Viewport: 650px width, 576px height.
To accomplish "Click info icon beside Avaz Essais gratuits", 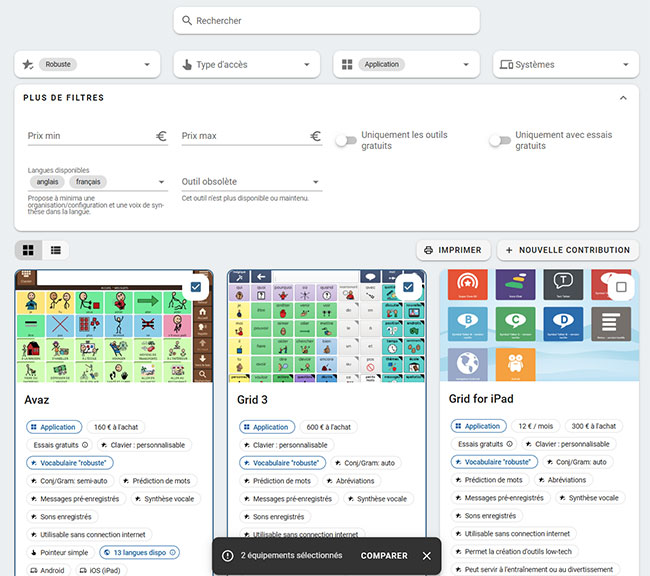I will point(84,445).
